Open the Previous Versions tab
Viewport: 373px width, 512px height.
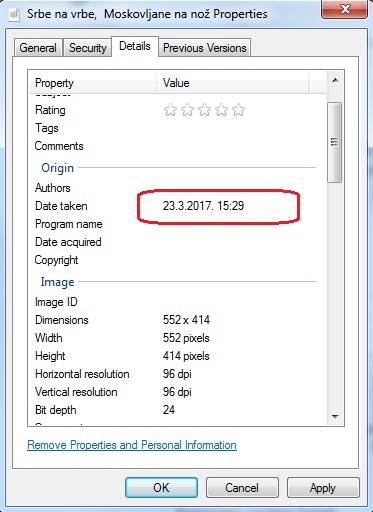coord(205,48)
